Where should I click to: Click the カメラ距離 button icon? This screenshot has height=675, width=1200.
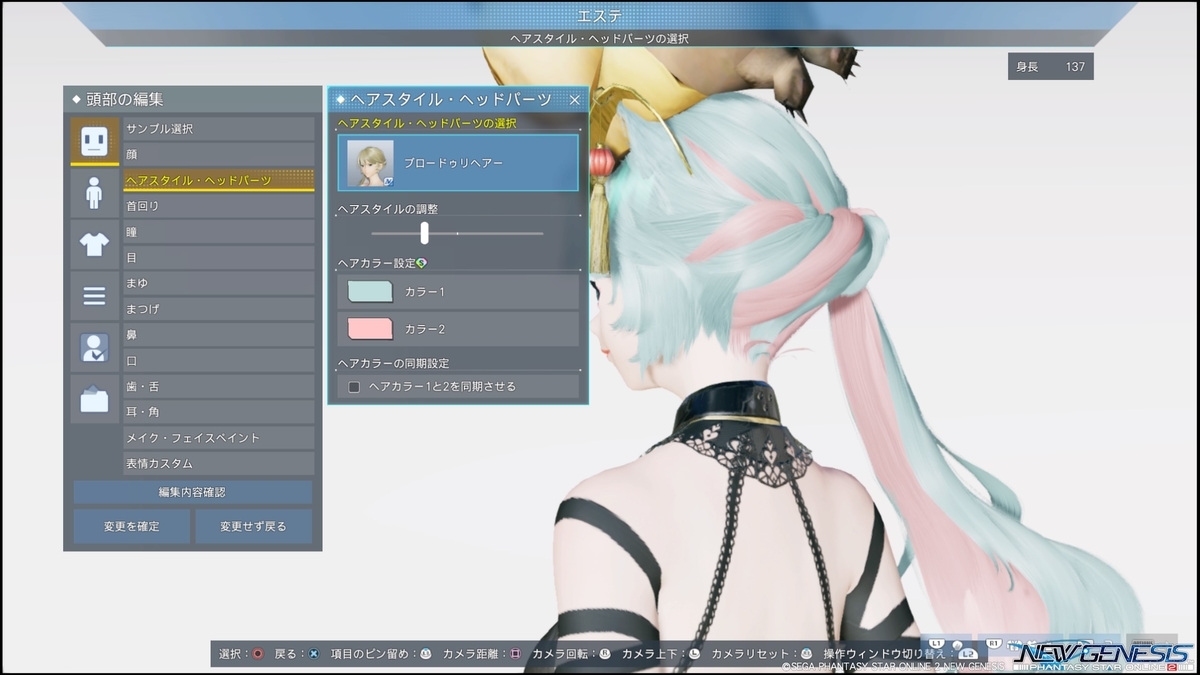516,653
